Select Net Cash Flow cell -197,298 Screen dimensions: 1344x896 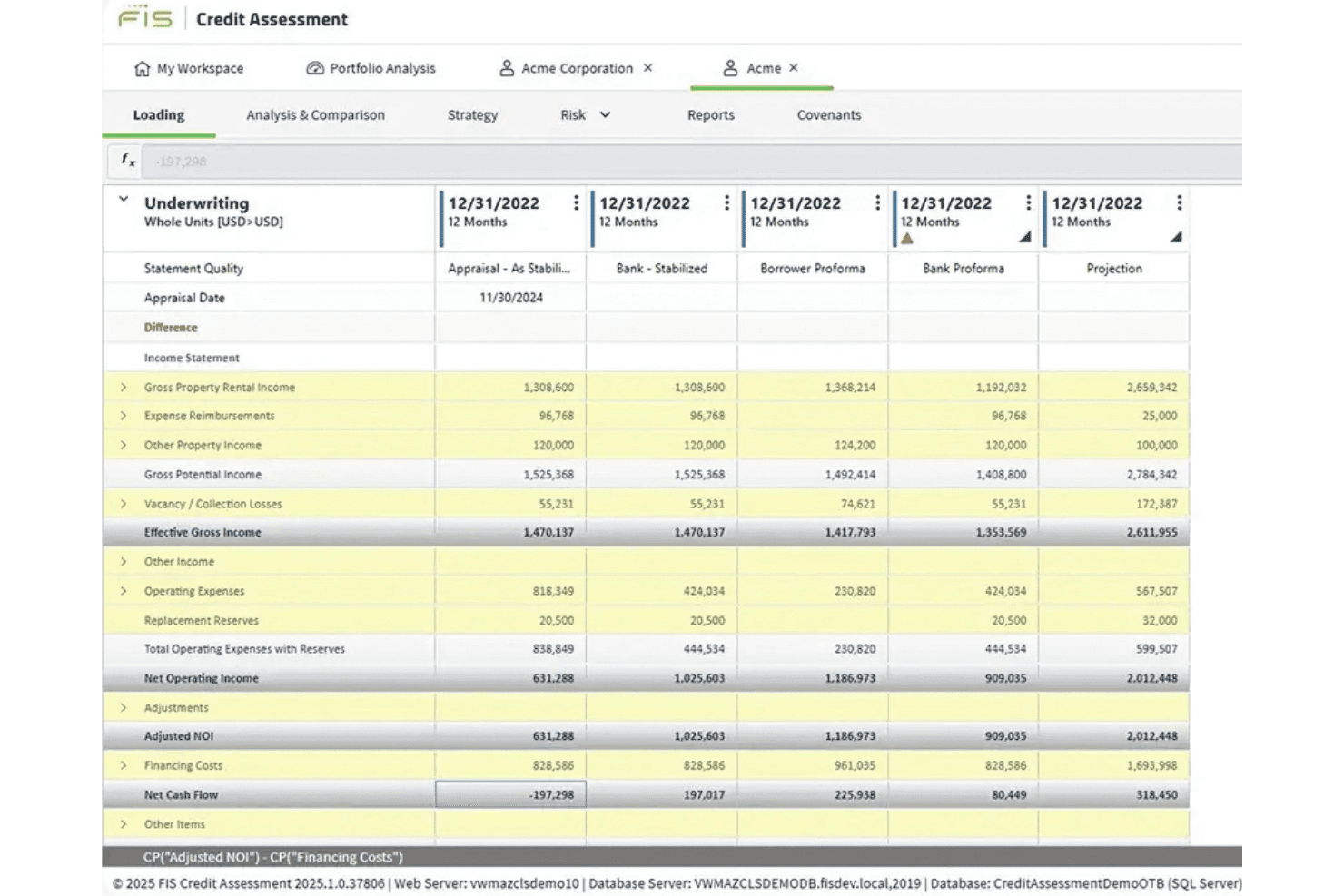511,794
